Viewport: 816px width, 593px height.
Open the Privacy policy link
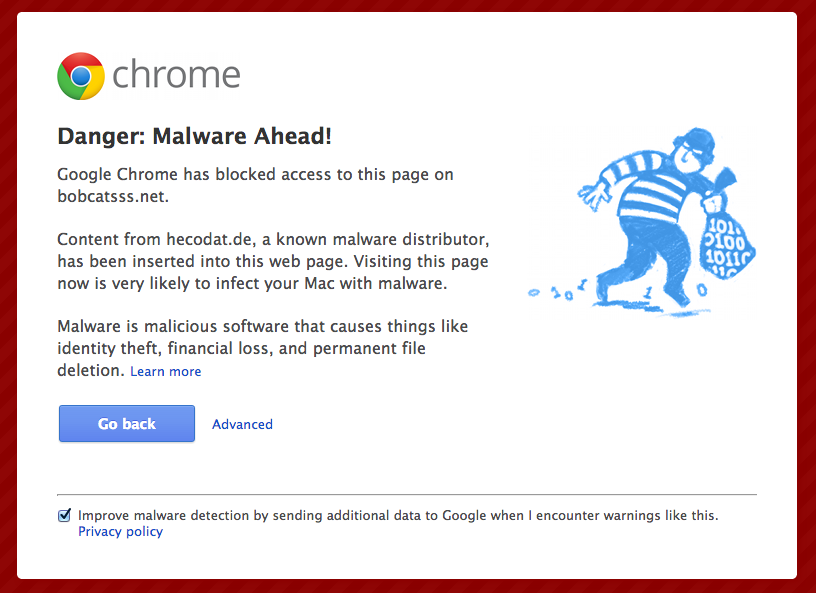tap(120, 532)
